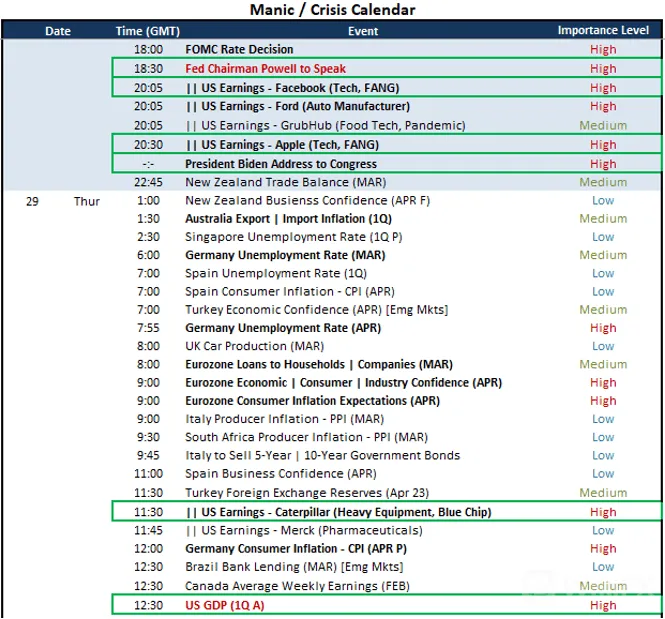
Task: Click the Date column header
Action: [58, 31]
